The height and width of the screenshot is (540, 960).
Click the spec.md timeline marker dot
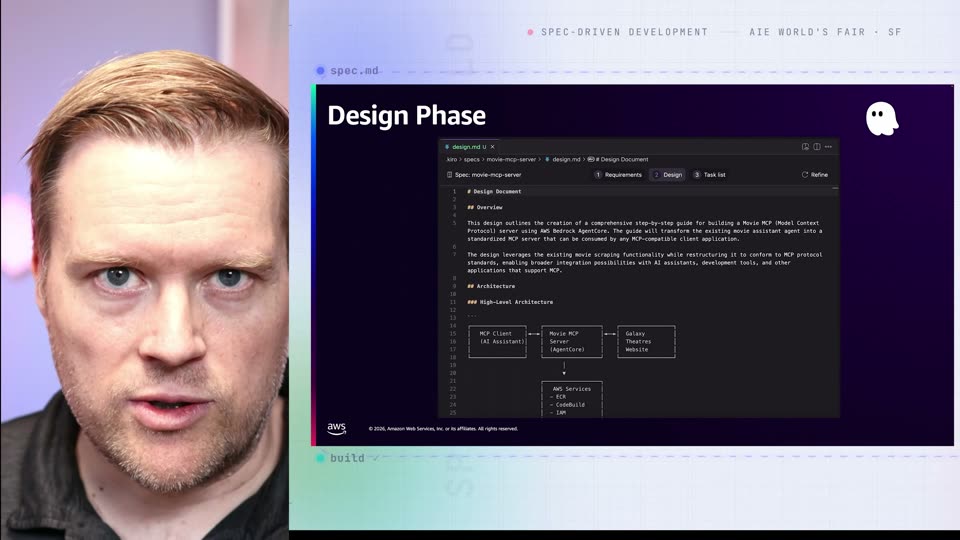point(320,71)
